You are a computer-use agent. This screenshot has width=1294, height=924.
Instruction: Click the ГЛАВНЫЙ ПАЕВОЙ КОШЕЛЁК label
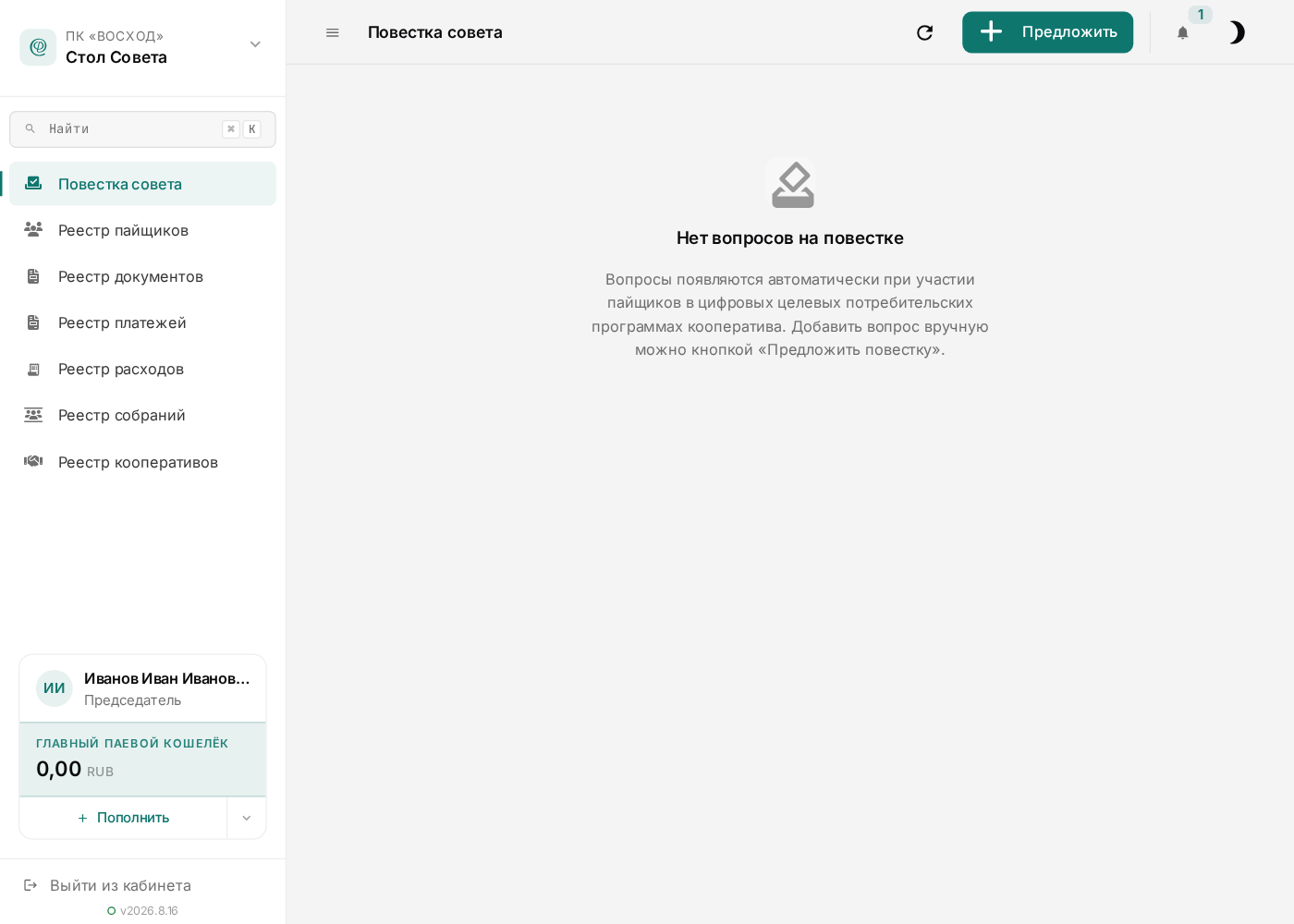(x=132, y=743)
